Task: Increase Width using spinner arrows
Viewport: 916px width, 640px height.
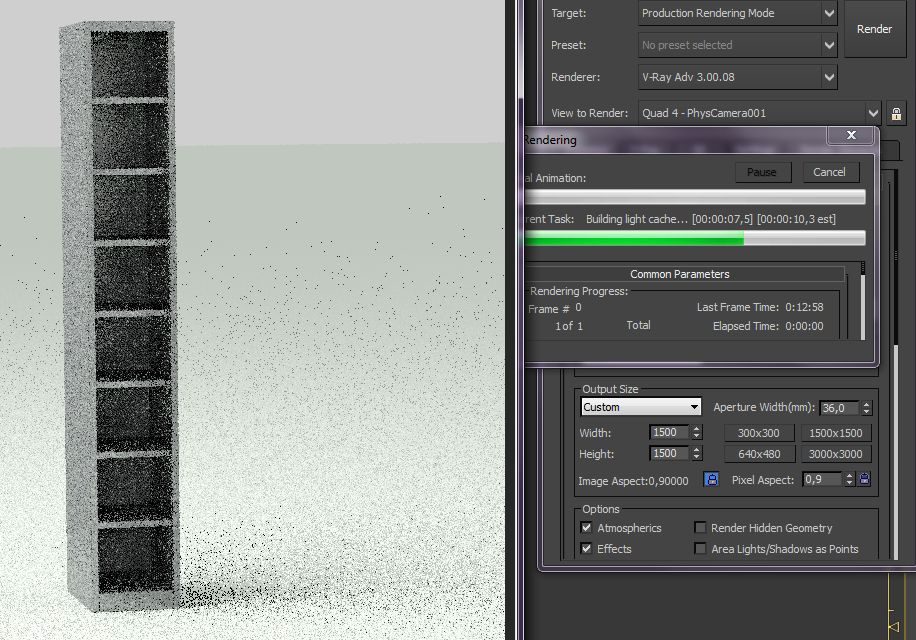Action: click(696, 429)
